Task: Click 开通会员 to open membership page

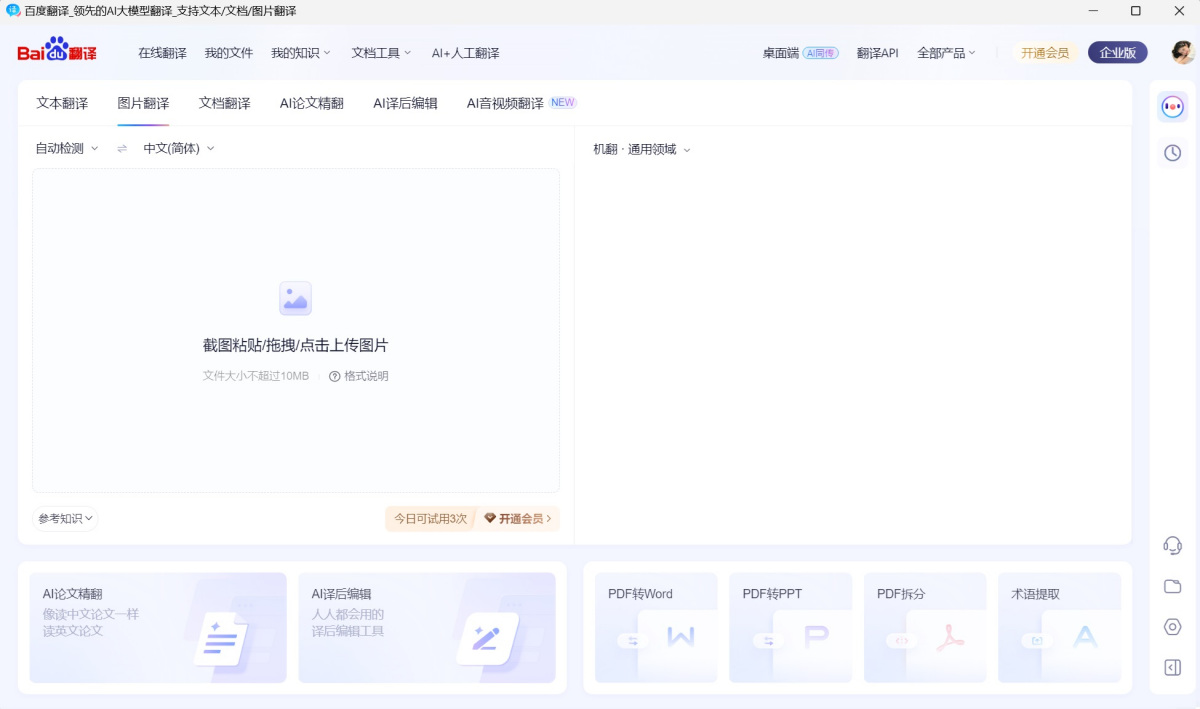Action: tap(1044, 52)
